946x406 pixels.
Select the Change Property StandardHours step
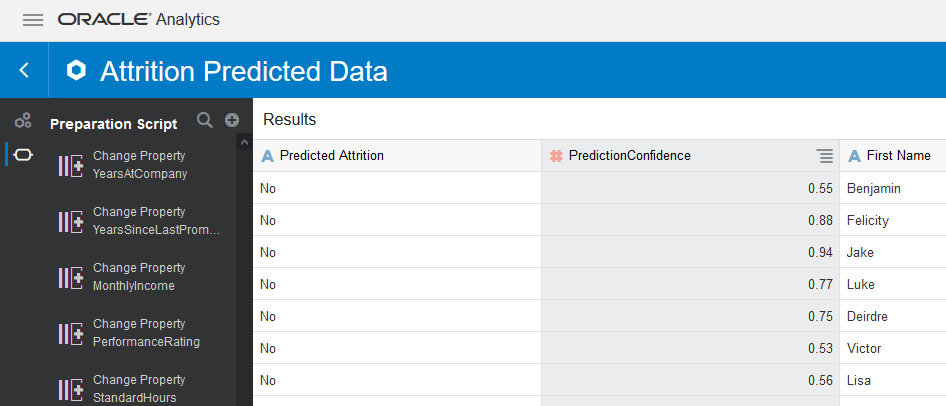140,389
